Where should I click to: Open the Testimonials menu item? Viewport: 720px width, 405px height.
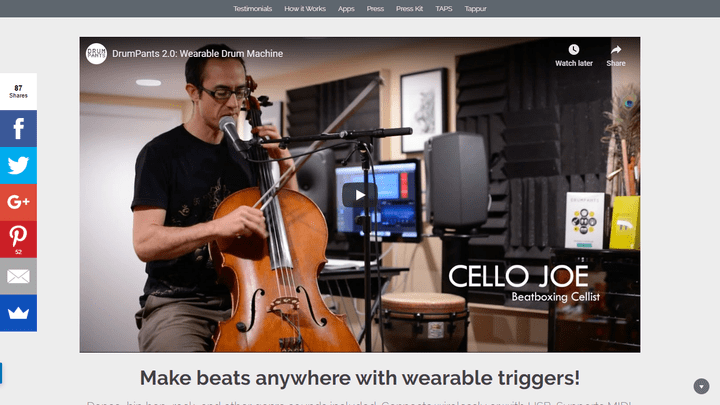[253, 9]
